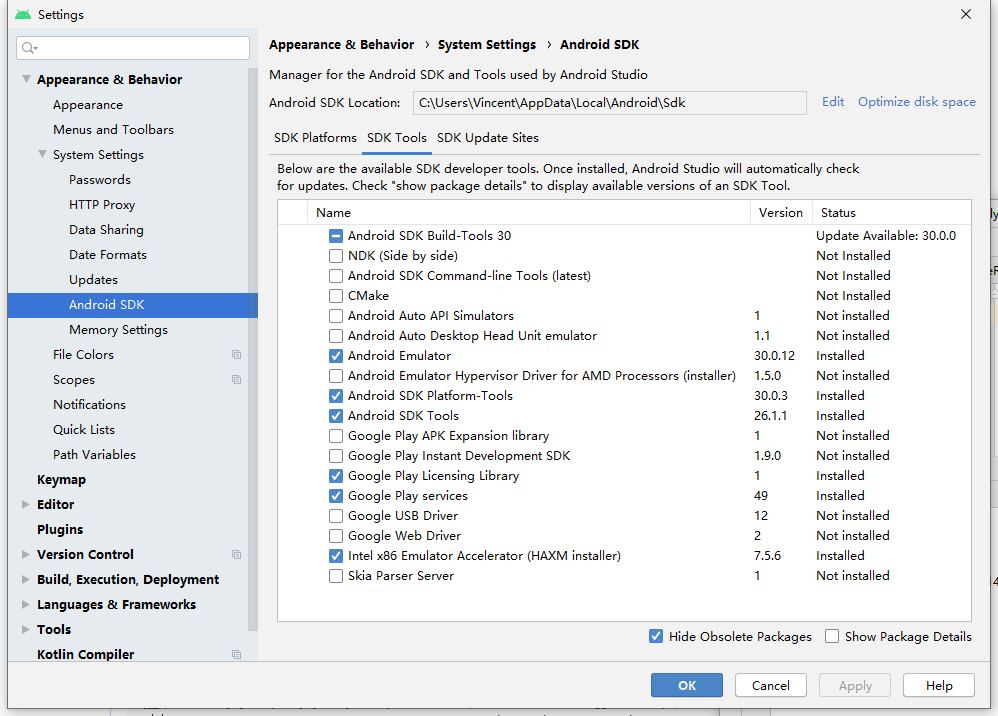Click the project-level icon beside Version Control

[236, 555]
